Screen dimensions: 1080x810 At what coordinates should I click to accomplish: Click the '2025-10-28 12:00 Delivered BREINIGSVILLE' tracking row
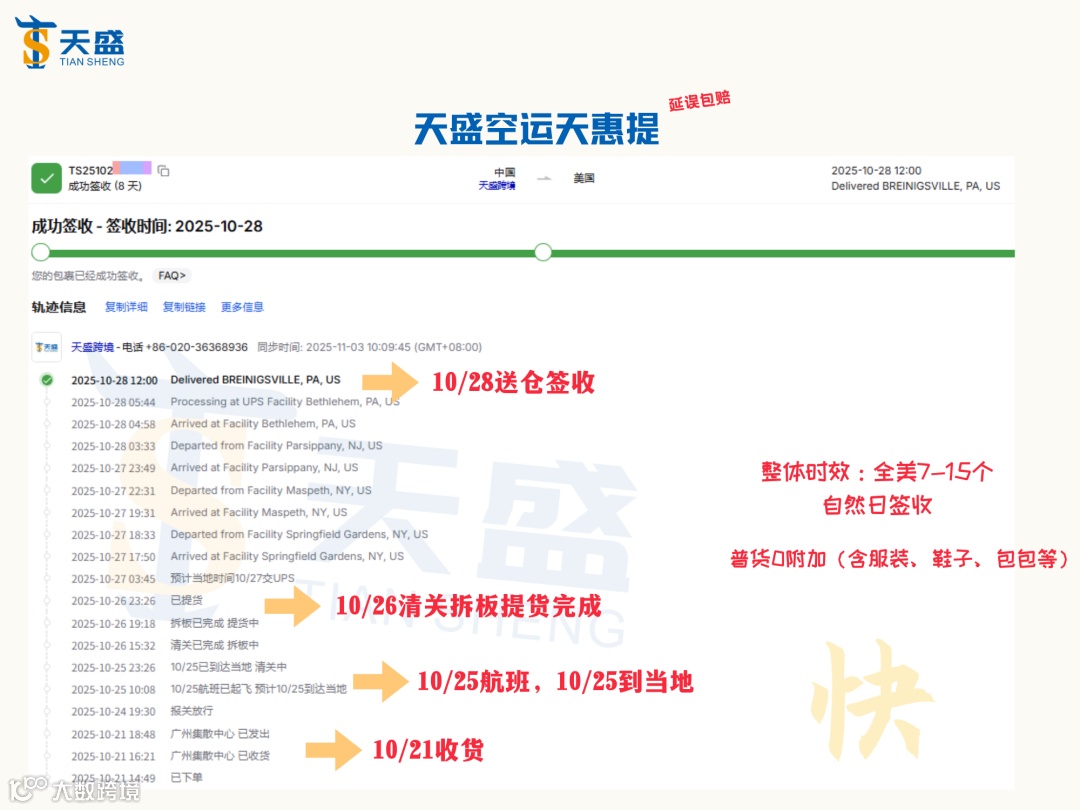point(206,380)
